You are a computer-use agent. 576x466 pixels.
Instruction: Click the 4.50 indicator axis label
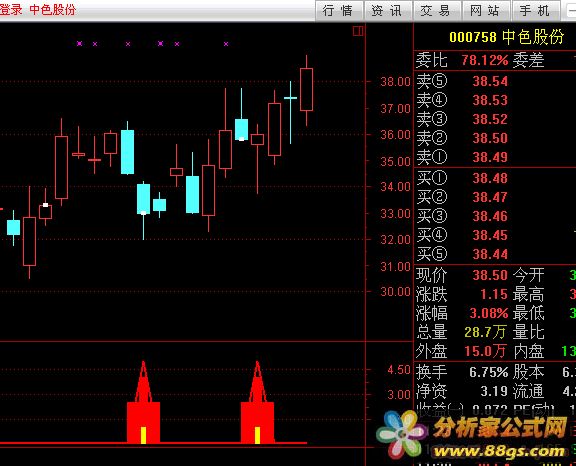coord(399,369)
